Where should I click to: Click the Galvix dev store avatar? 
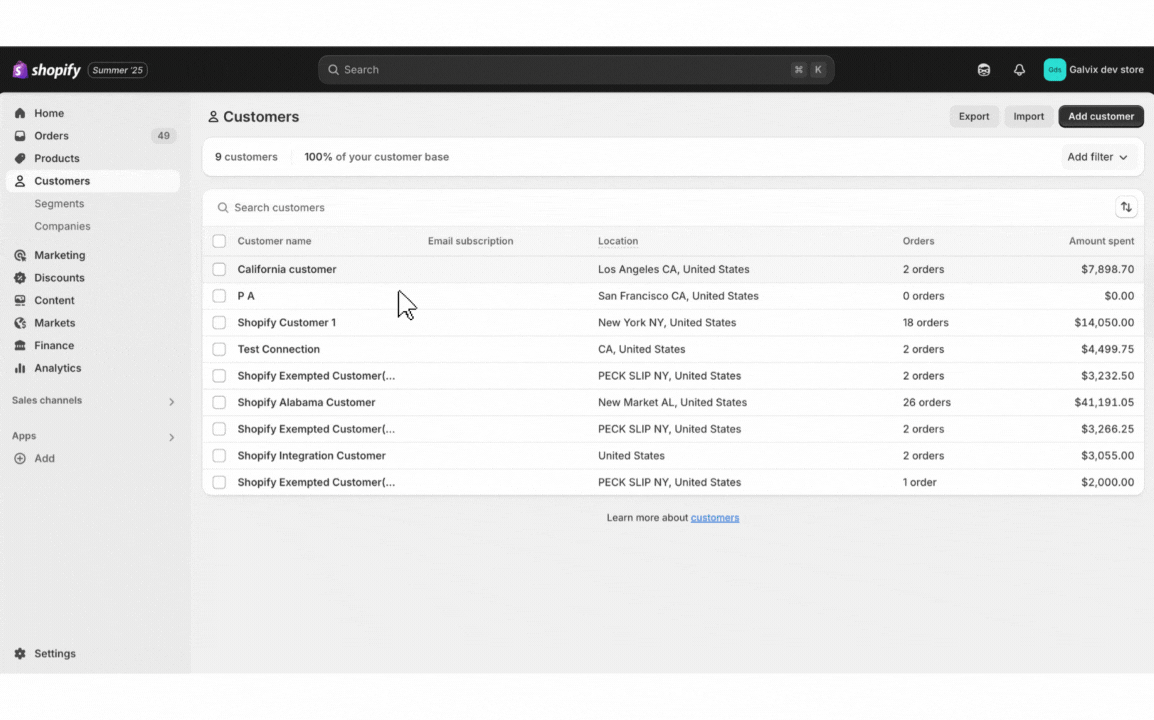click(x=1054, y=70)
